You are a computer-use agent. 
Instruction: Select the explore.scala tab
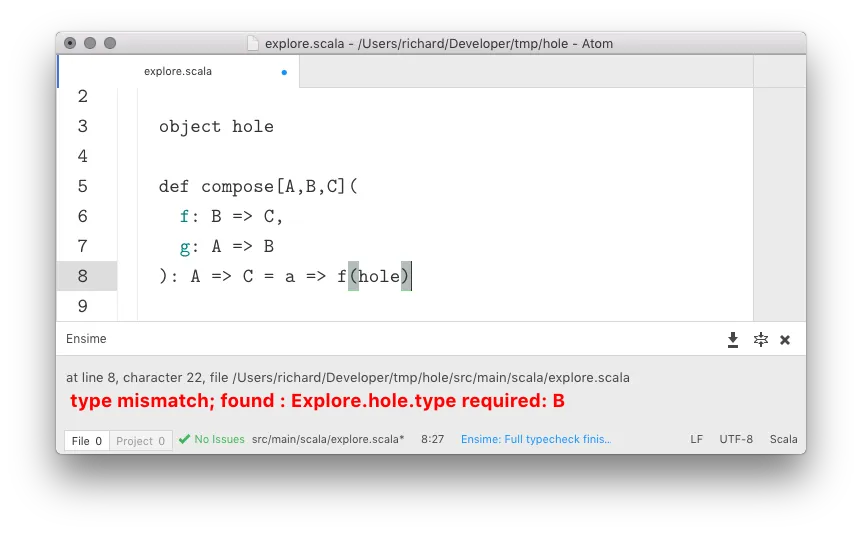(x=178, y=71)
